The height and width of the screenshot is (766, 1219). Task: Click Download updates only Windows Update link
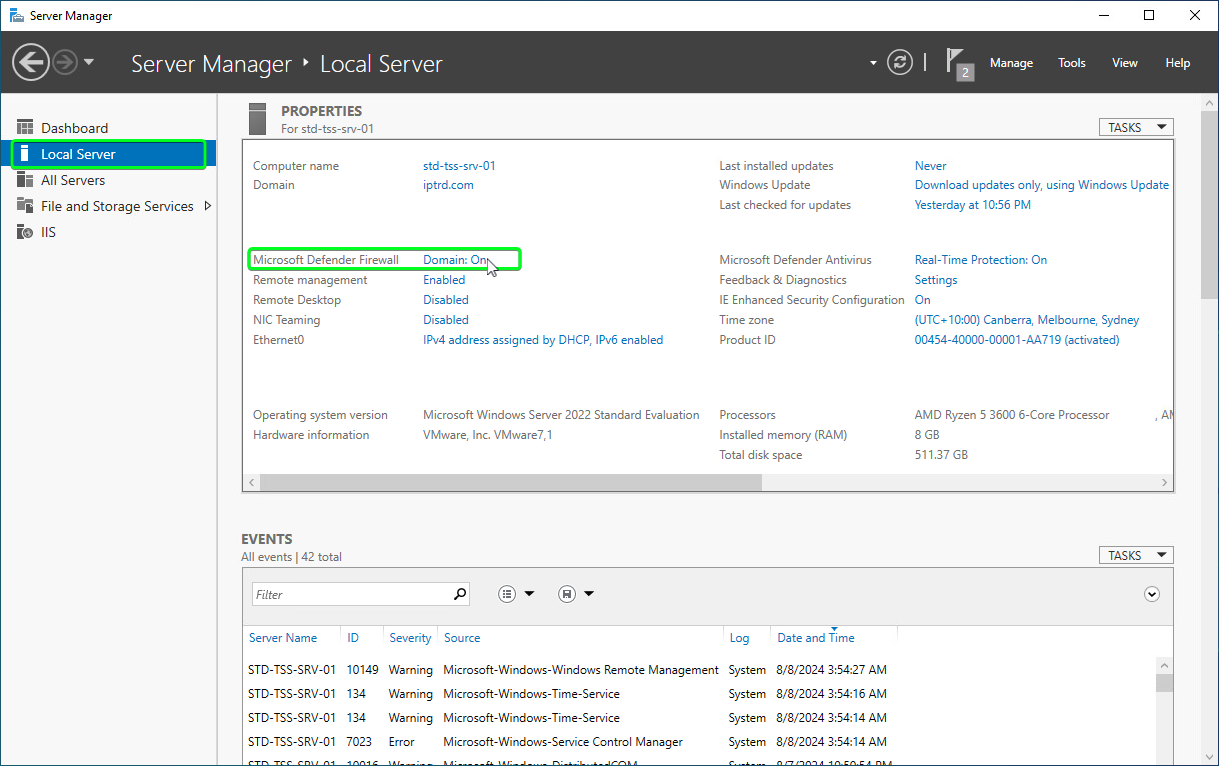[x=1042, y=185]
